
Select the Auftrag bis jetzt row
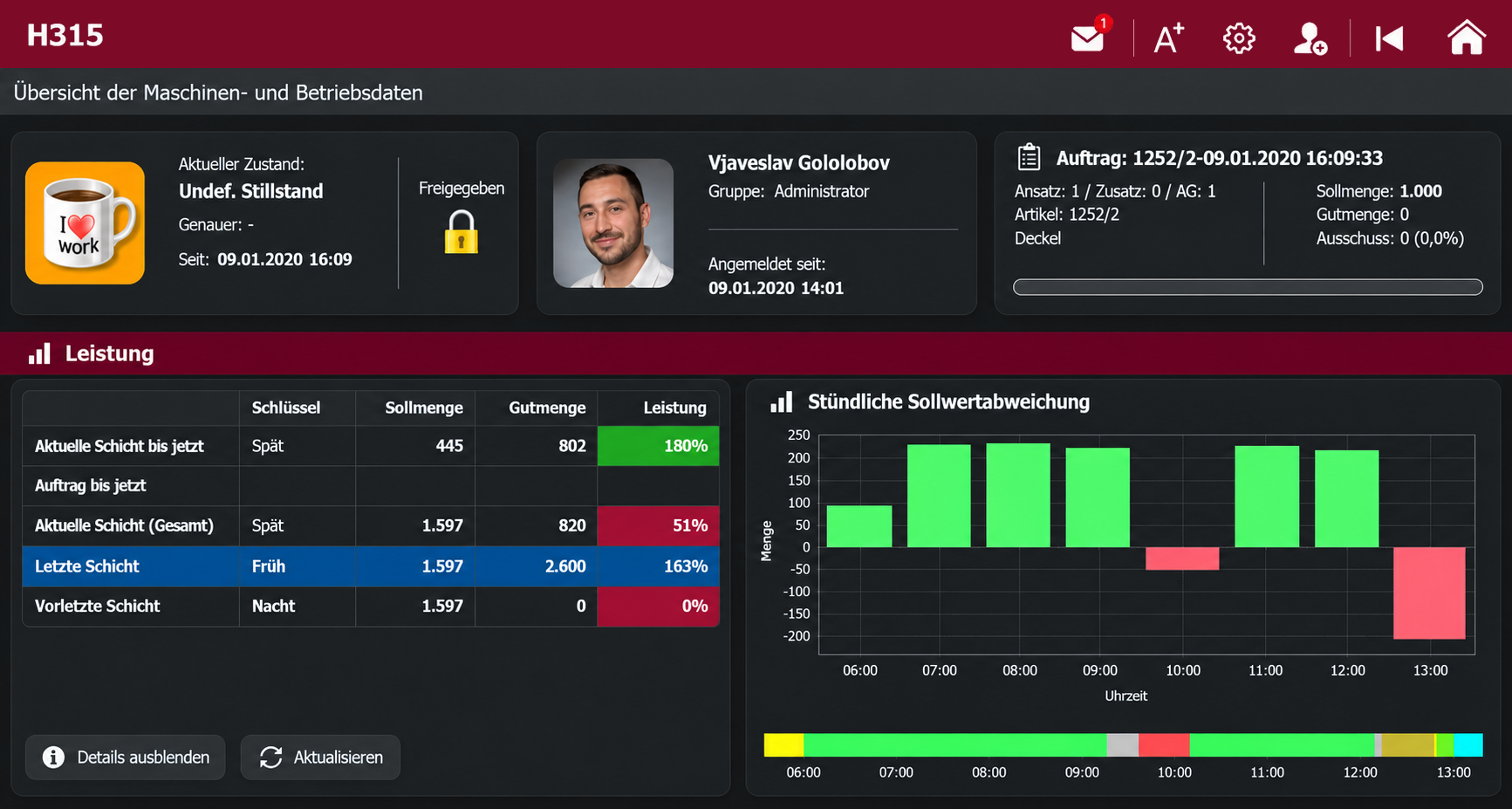371,486
